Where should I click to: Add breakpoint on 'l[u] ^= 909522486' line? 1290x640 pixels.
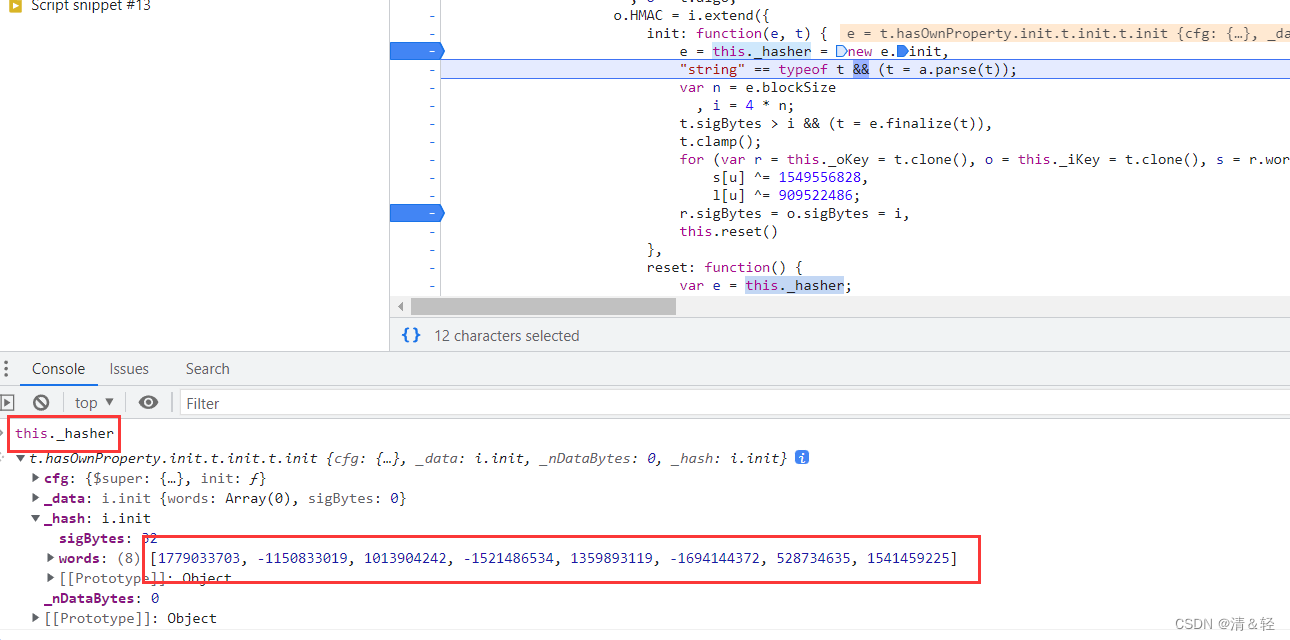[432, 195]
